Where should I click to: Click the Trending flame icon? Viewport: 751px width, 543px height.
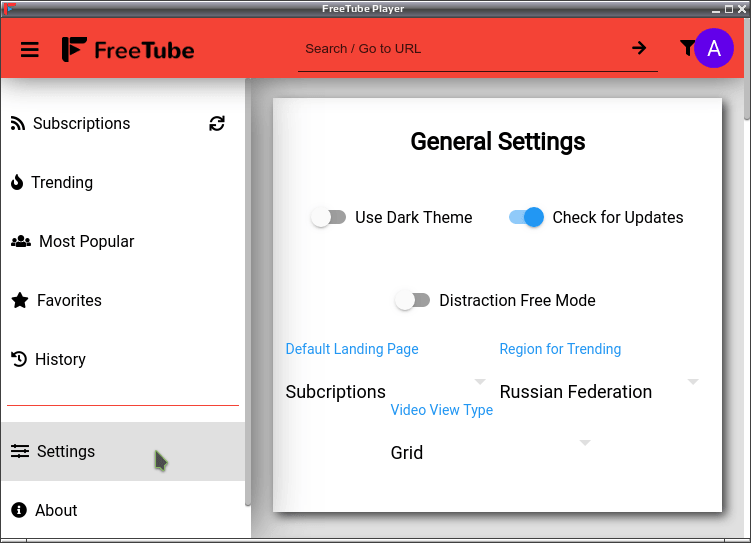point(17,182)
